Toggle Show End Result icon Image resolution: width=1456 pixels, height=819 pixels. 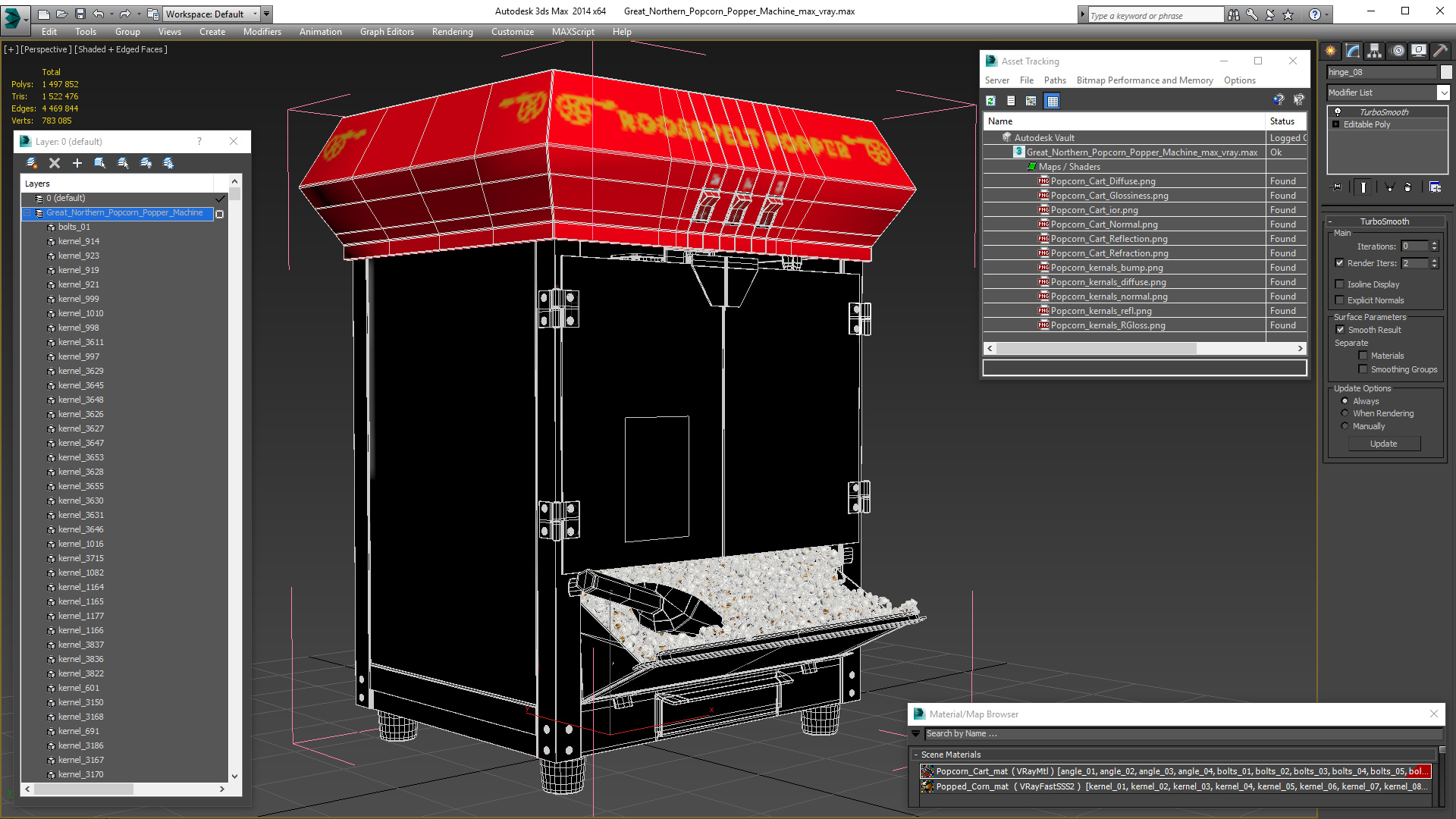[x=1363, y=187]
